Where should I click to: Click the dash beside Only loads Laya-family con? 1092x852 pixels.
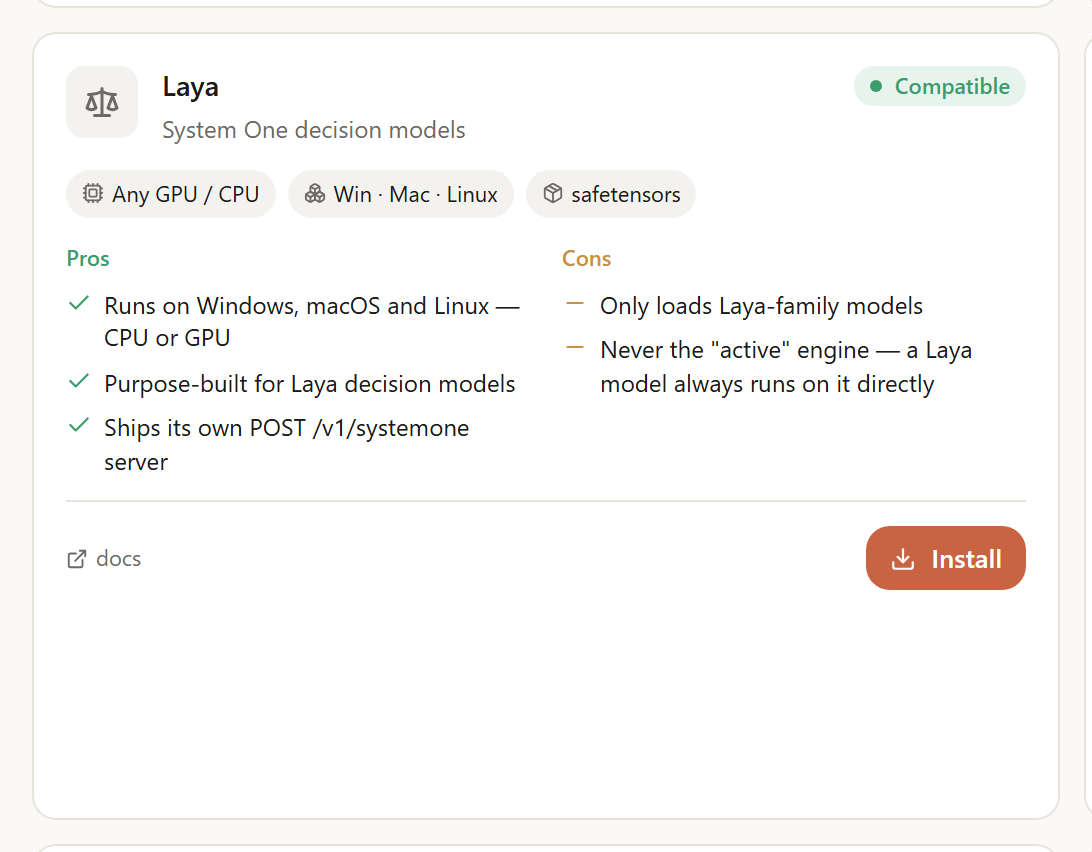coord(575,303)
